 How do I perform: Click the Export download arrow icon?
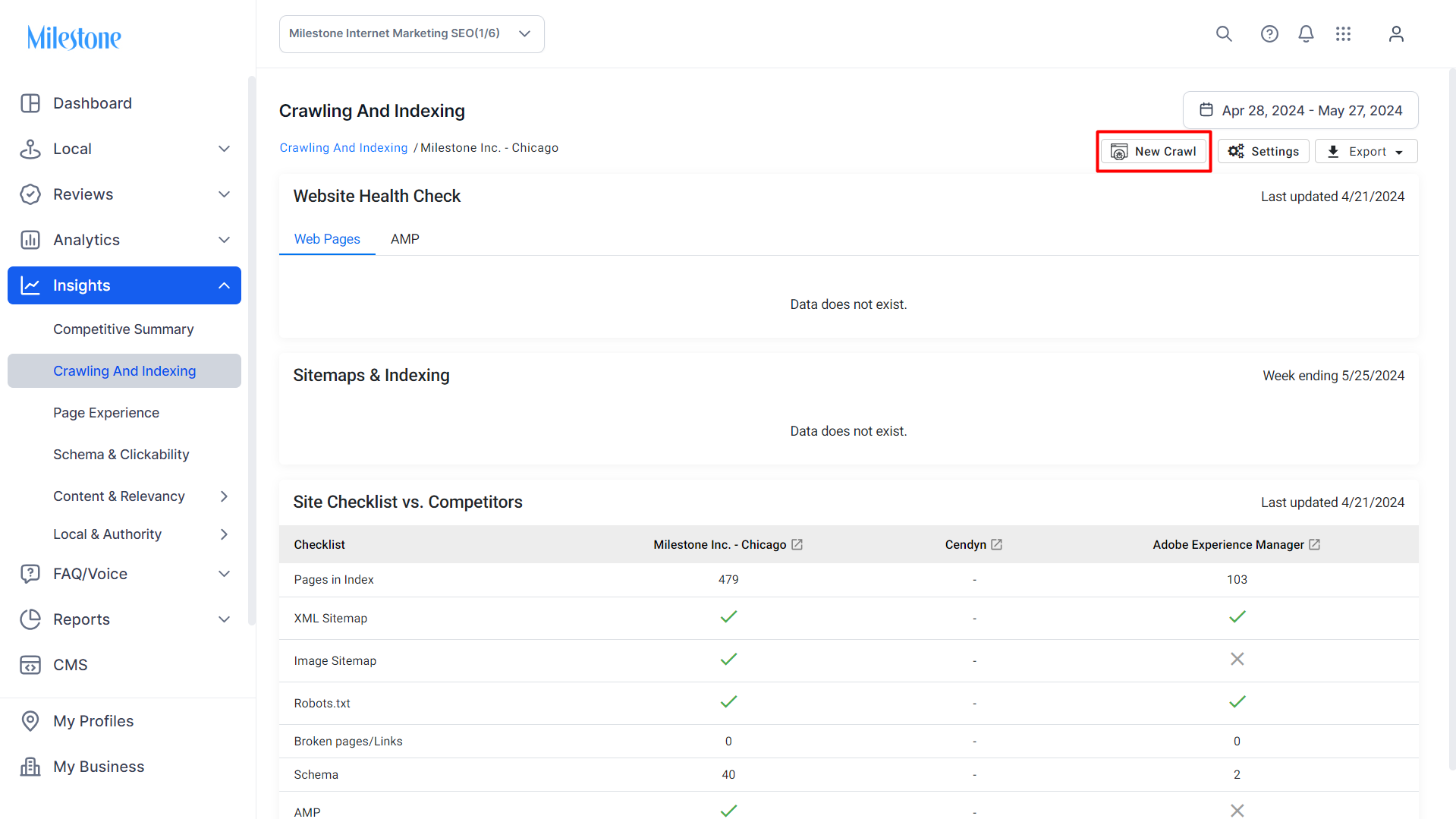pyautogui.click(x=1333, y=152)
